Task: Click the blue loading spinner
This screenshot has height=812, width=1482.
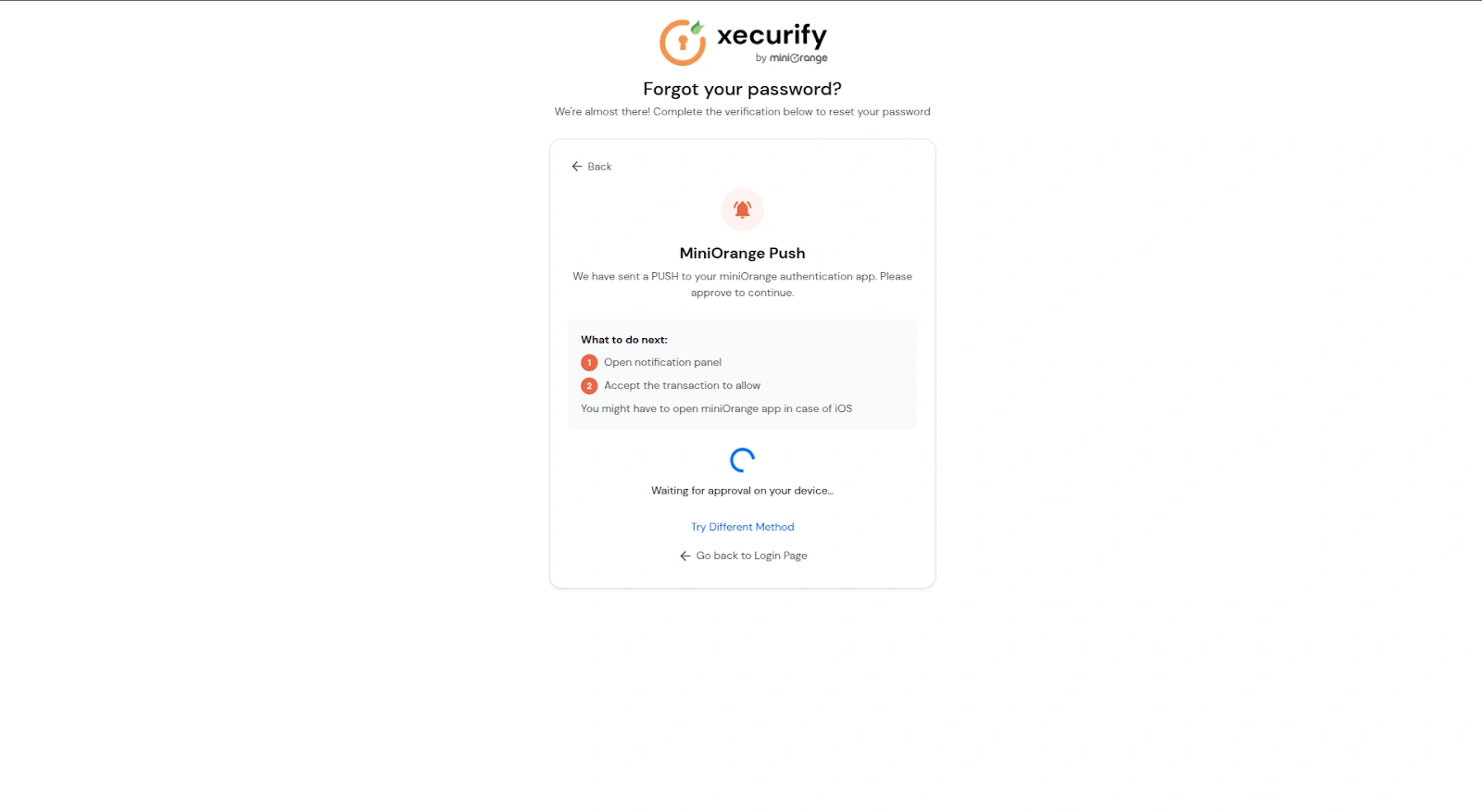Action: (x=742, y=459)
